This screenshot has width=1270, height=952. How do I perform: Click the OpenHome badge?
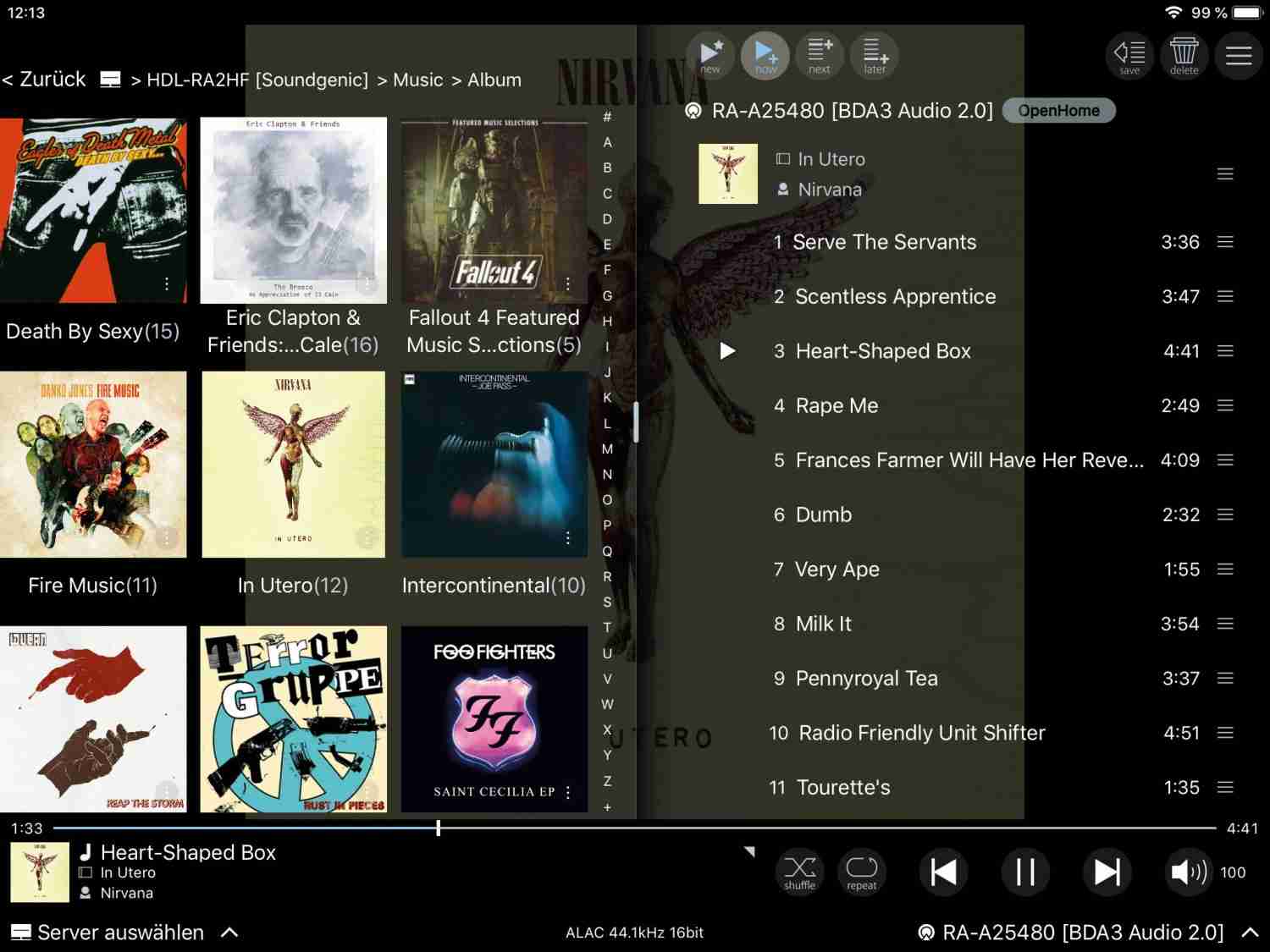(1058, 111)
